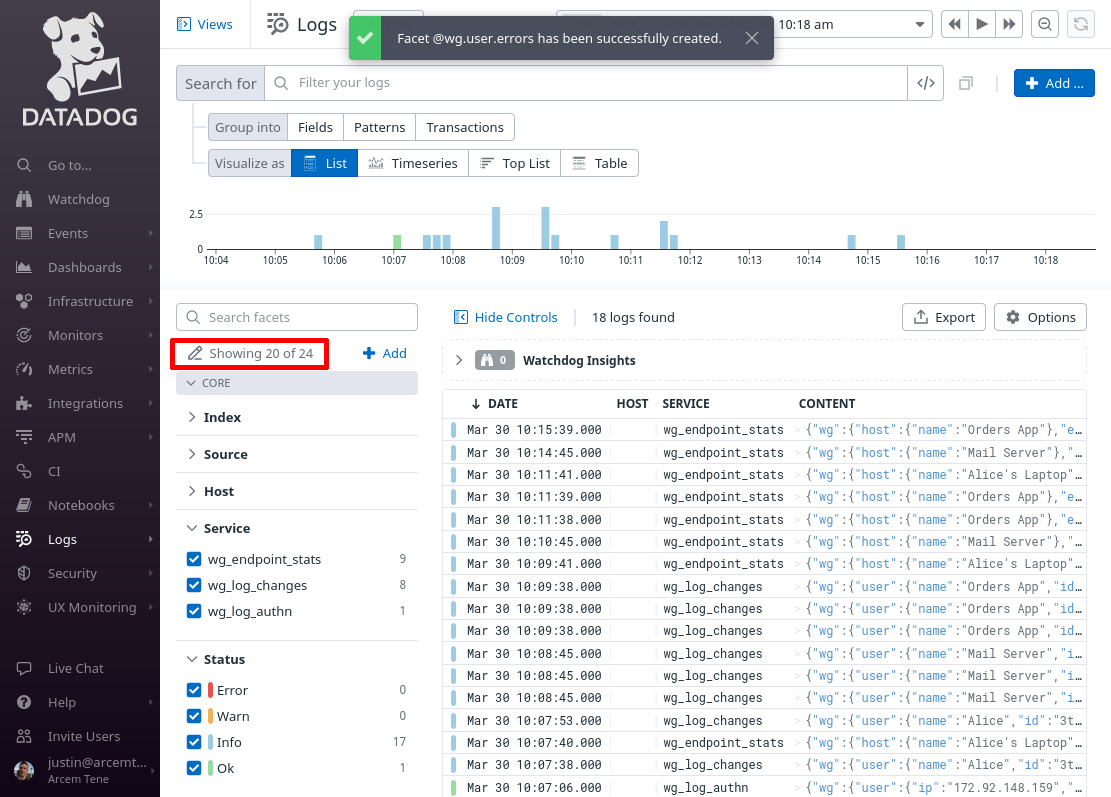Visualize as Top List
Viewport: 1111px width, 797px height.
[514, 163]
